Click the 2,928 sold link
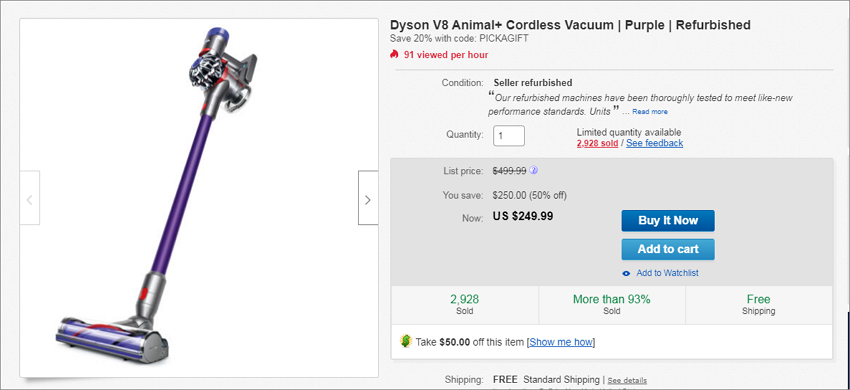Viewport: 850px width, 390px height. tap(597, 143)
